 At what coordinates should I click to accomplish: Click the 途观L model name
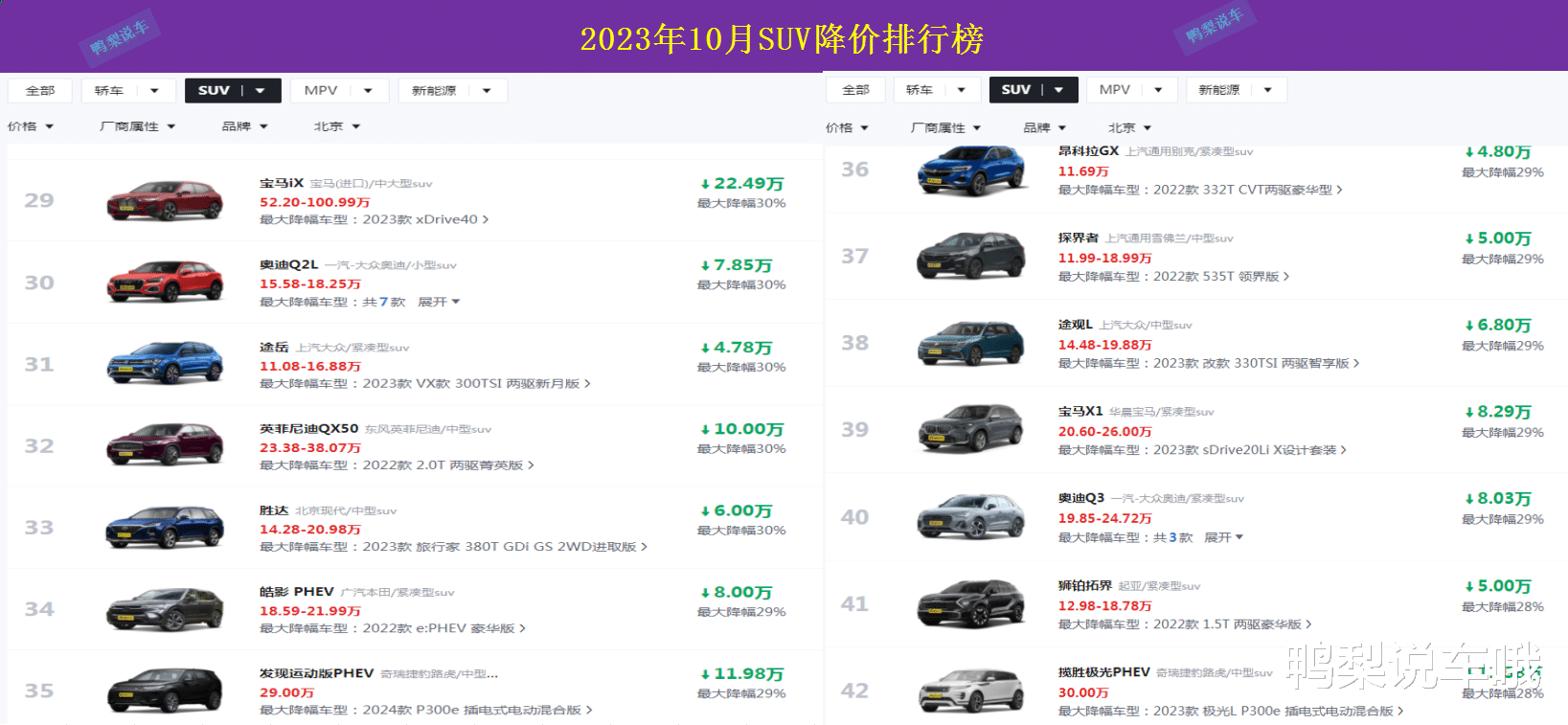pyautogui.click(x=1075, y=325)
